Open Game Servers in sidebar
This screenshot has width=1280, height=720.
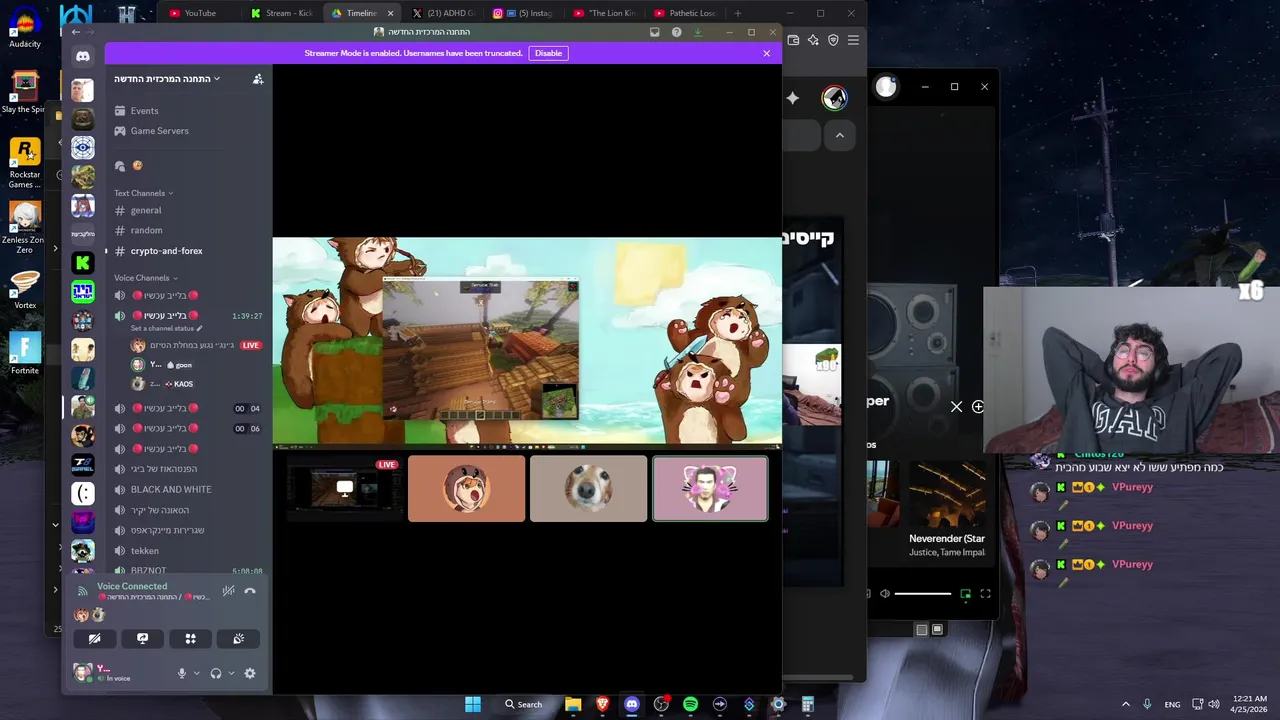(x=159, y=131)
